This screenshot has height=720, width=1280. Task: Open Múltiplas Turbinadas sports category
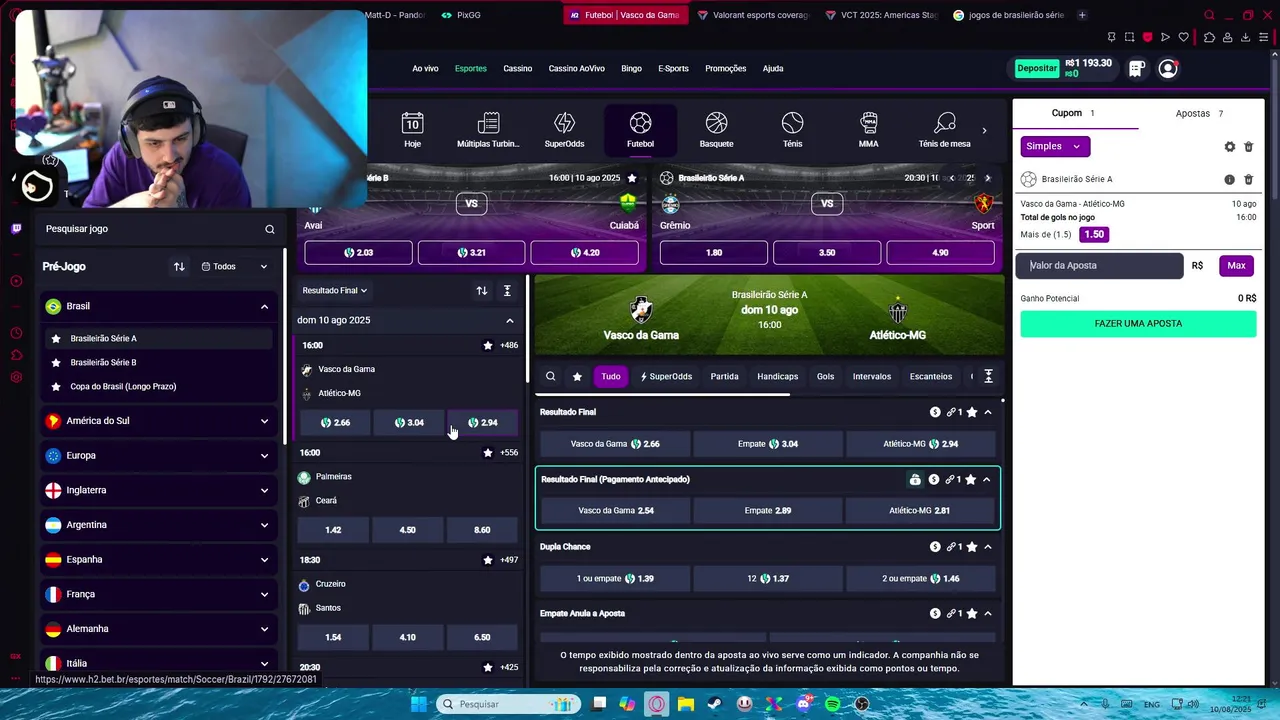point(488,130)
